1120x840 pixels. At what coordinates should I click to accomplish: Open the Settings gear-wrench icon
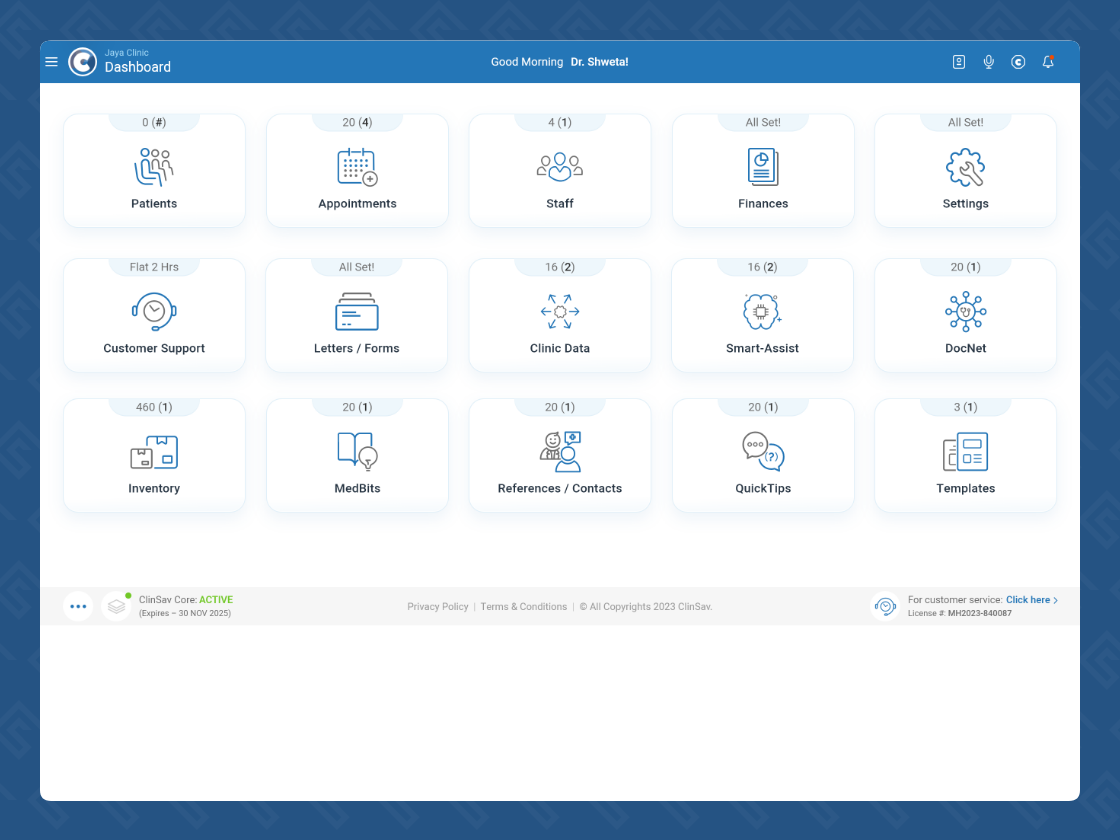(966, 168)
